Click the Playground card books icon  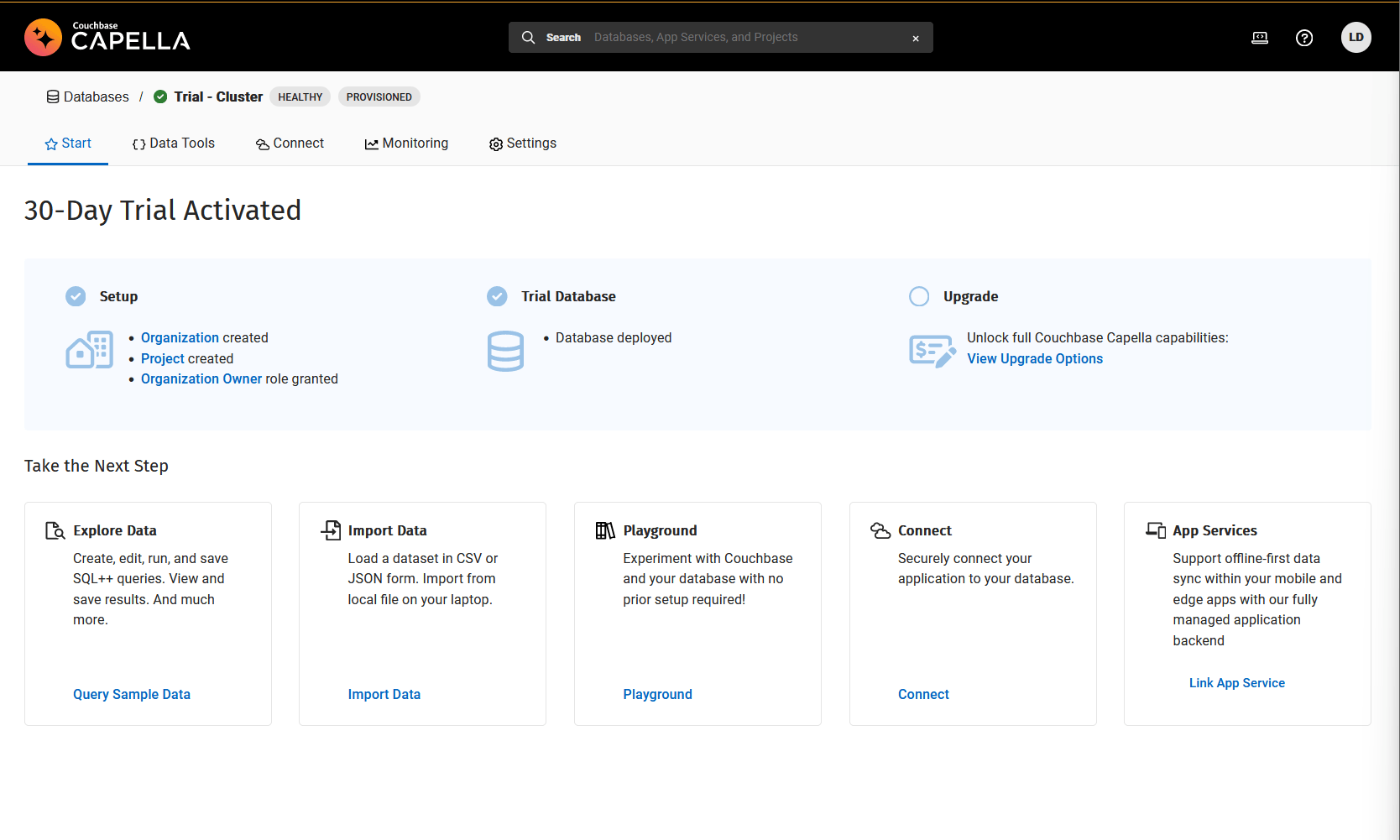point(605,530)
